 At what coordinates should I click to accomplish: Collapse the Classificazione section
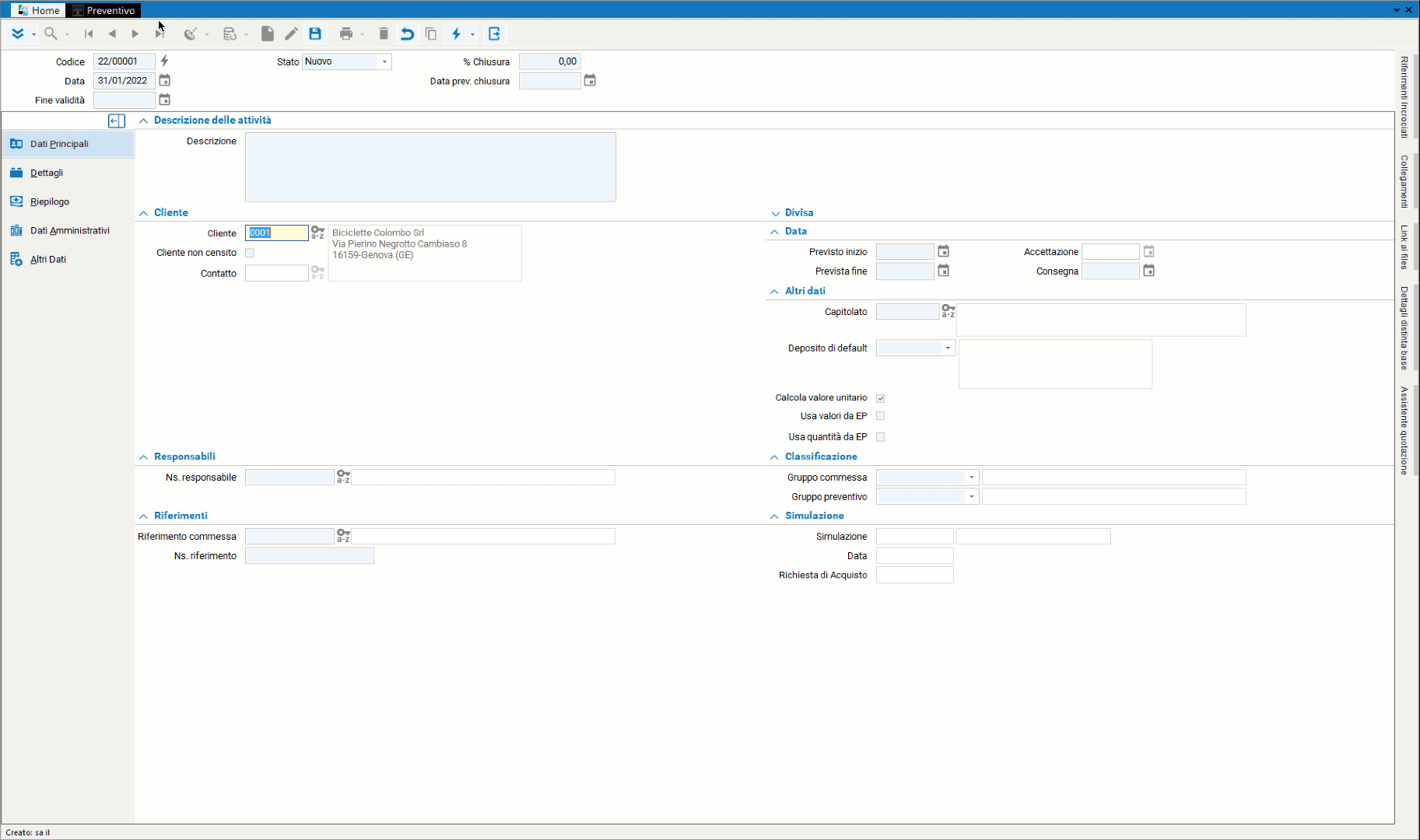[774, 457]
